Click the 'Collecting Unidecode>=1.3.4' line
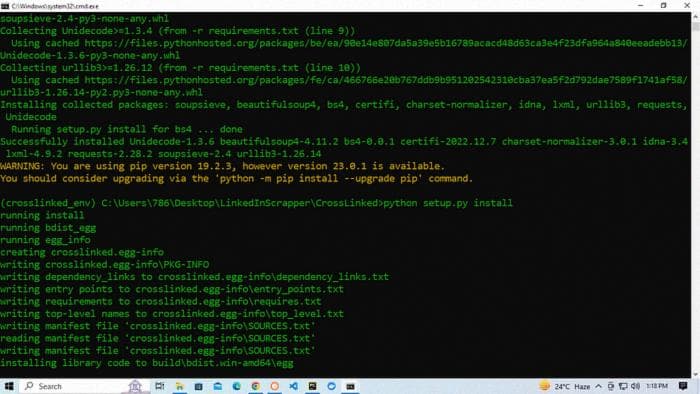The width and height of the screenshot is (700, 394). (177, 31)
